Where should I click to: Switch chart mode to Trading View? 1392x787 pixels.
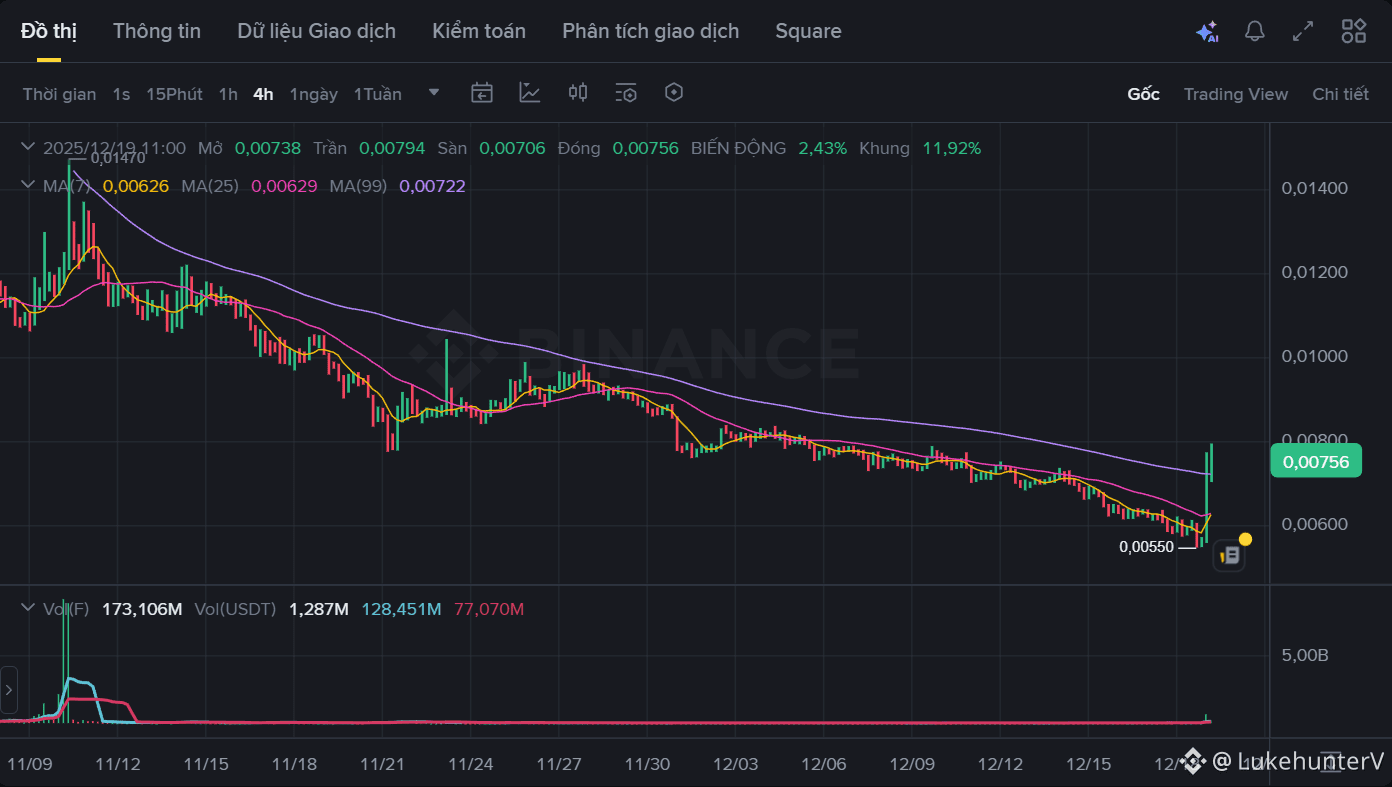1236,94
